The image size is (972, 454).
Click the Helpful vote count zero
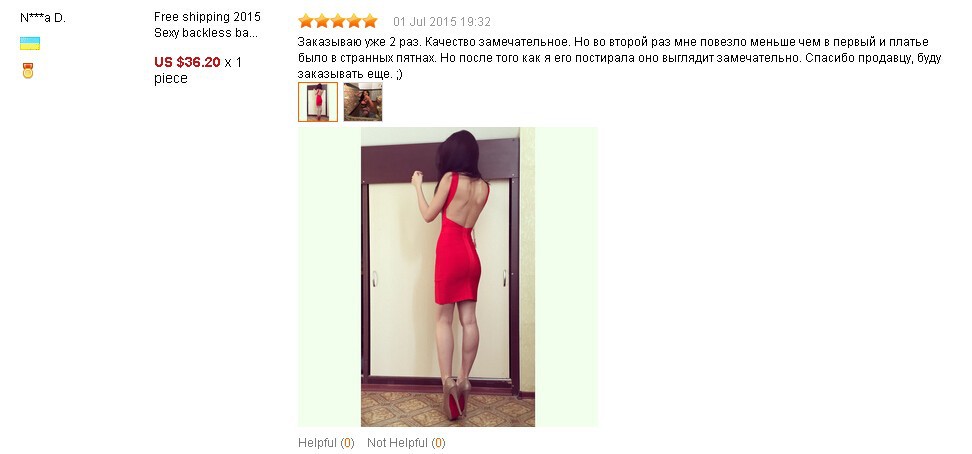[x=348, y=443]
